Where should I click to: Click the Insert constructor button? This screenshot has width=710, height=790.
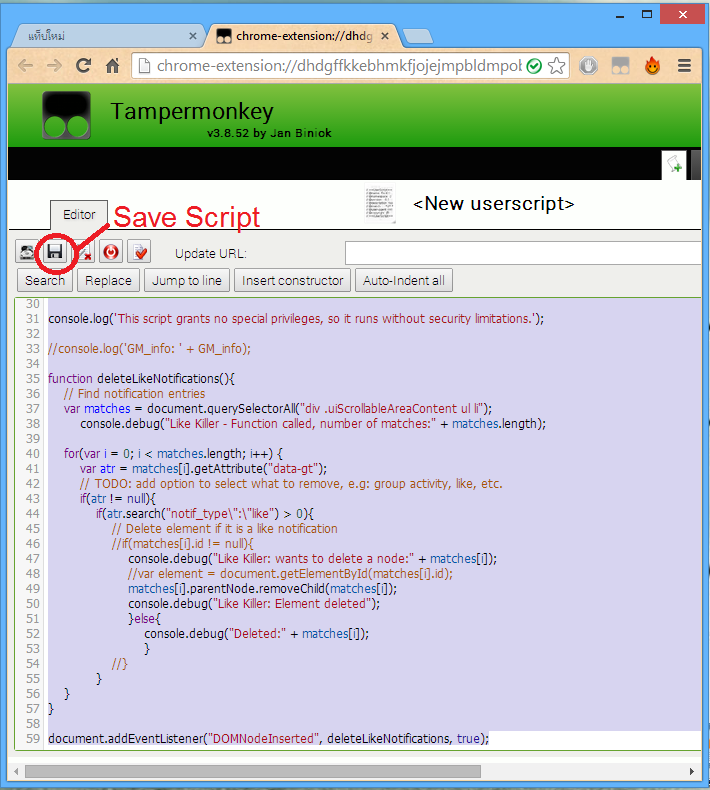point(292,281)
